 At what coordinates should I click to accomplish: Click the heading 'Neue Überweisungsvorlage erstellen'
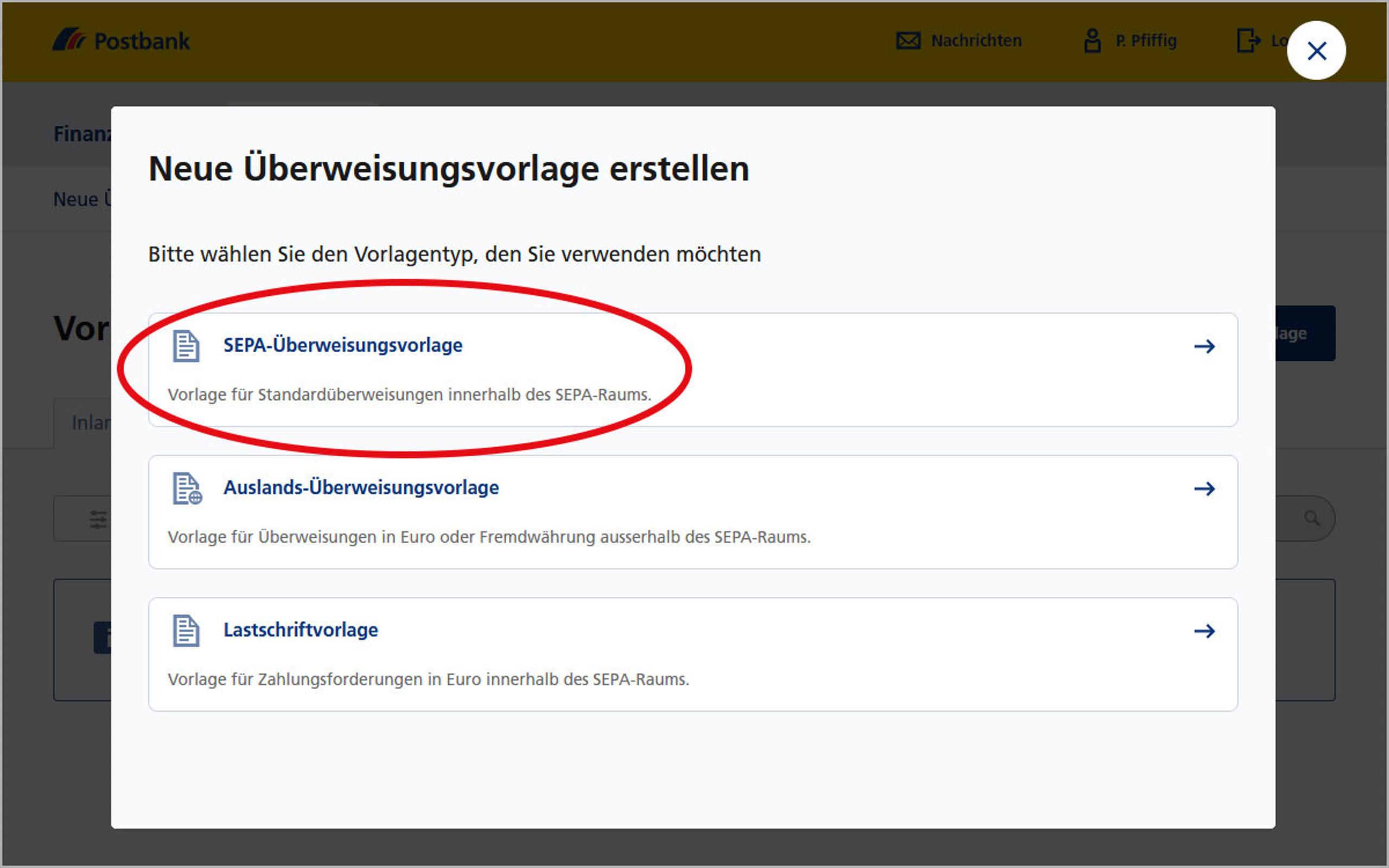[449, 169]
